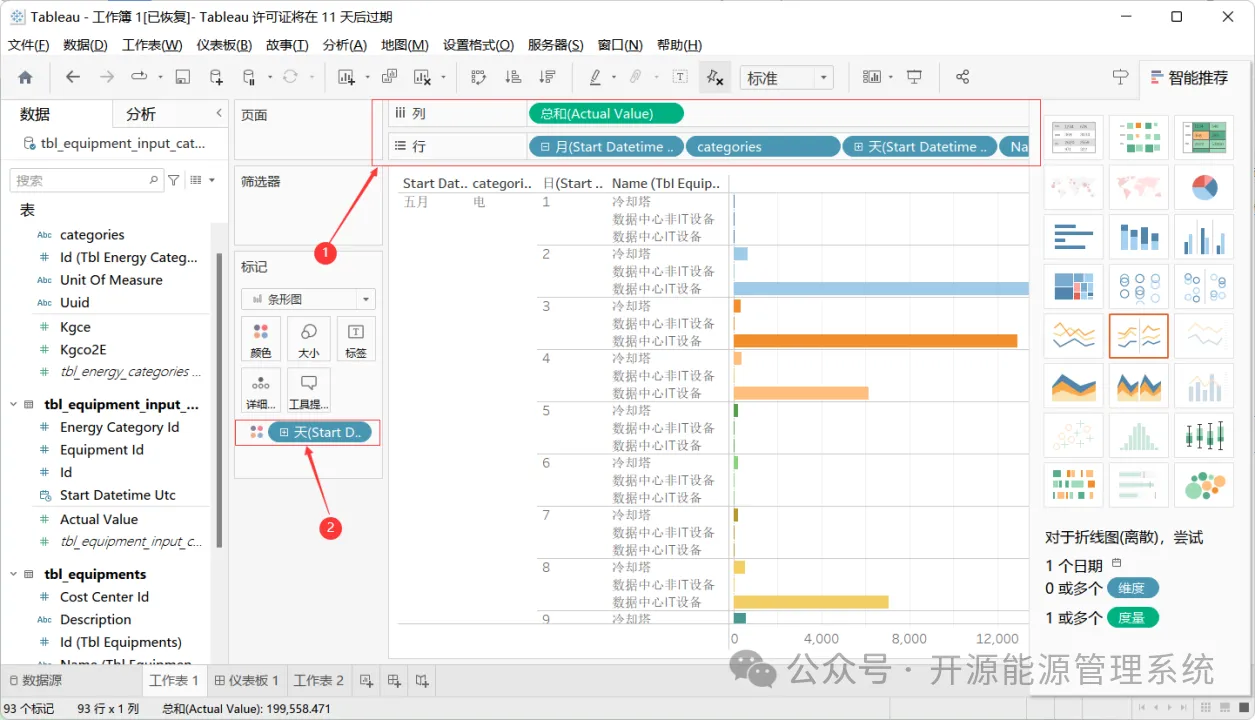Open the bar chart (条形图) mark type dropdown

[x=308, y=299]
